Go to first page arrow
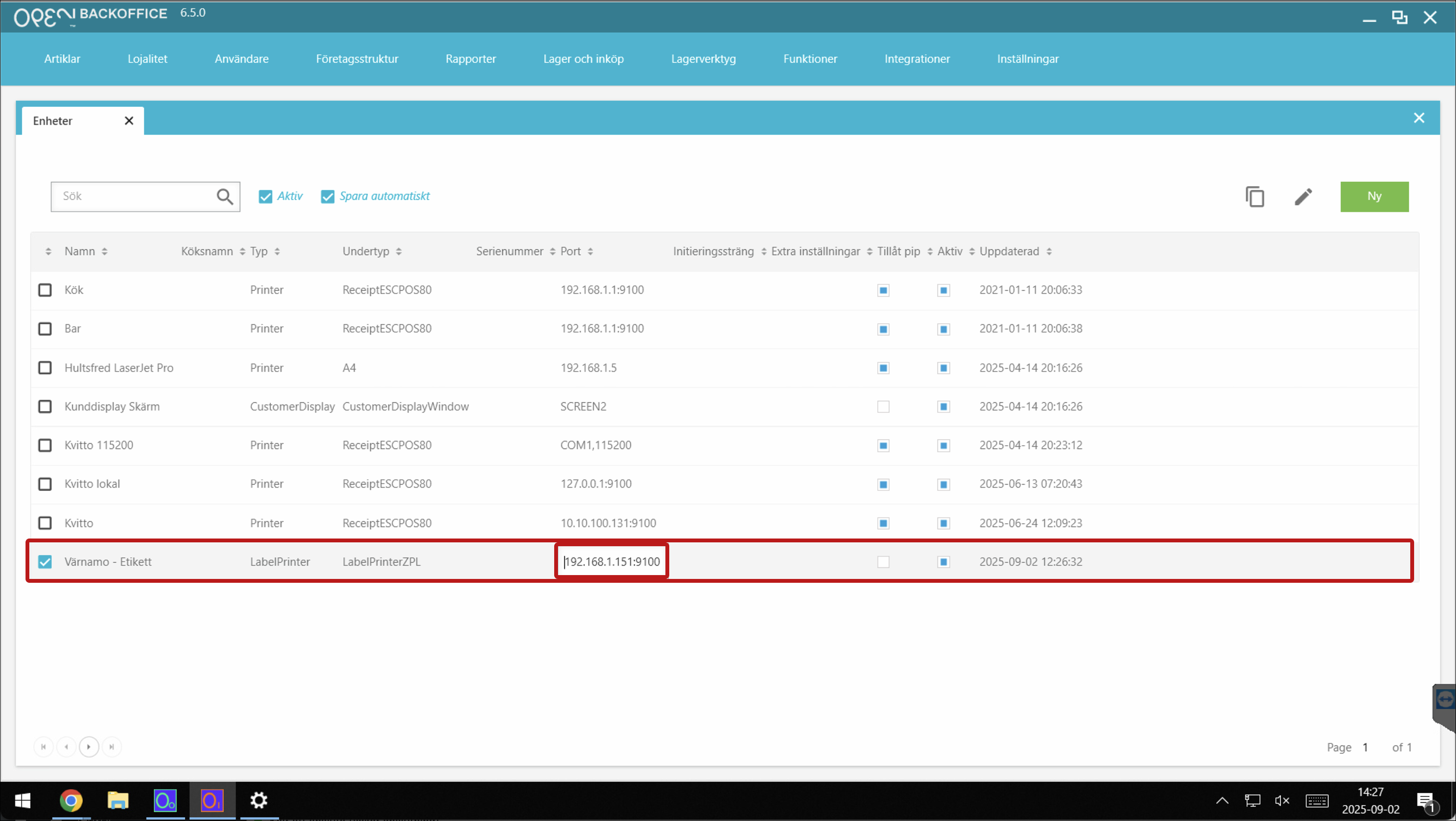 pos(43,747)
